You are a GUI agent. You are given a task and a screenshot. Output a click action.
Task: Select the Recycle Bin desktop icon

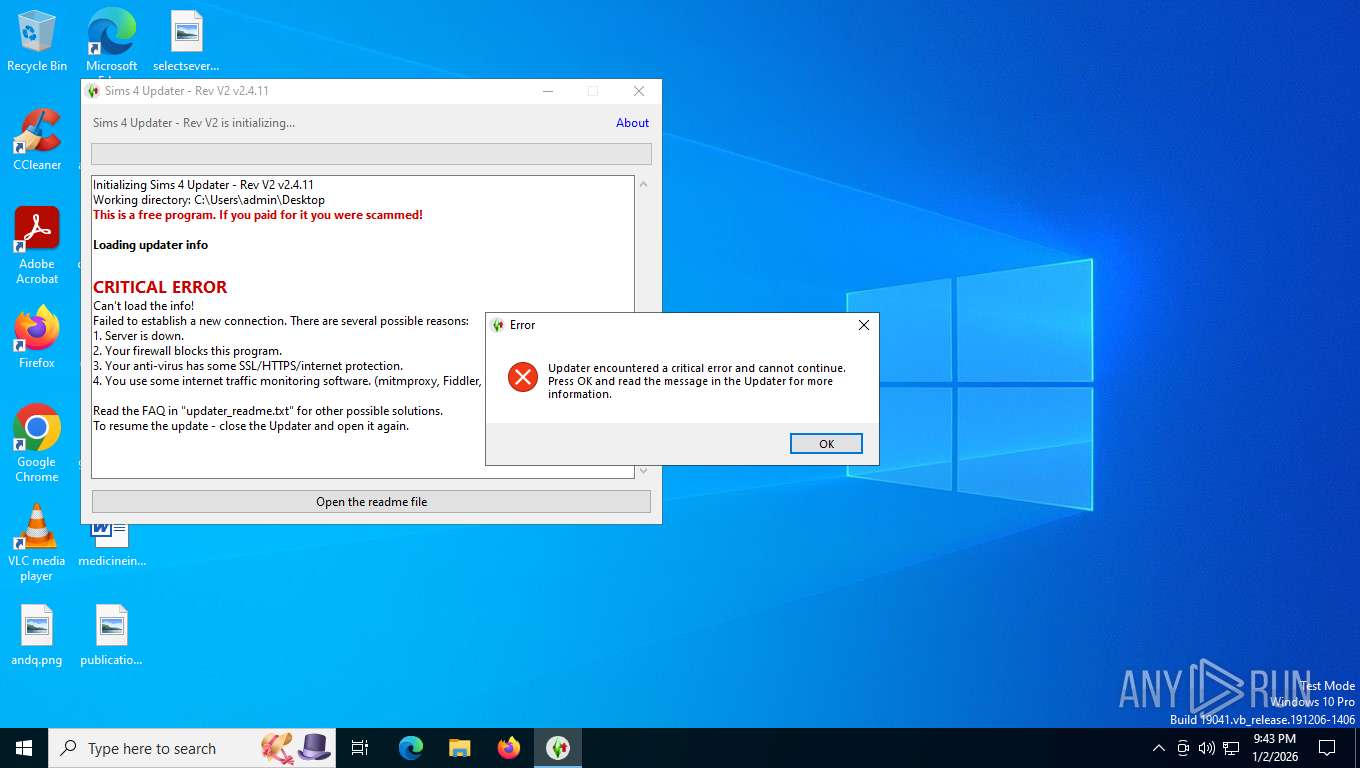pos(37,41)
